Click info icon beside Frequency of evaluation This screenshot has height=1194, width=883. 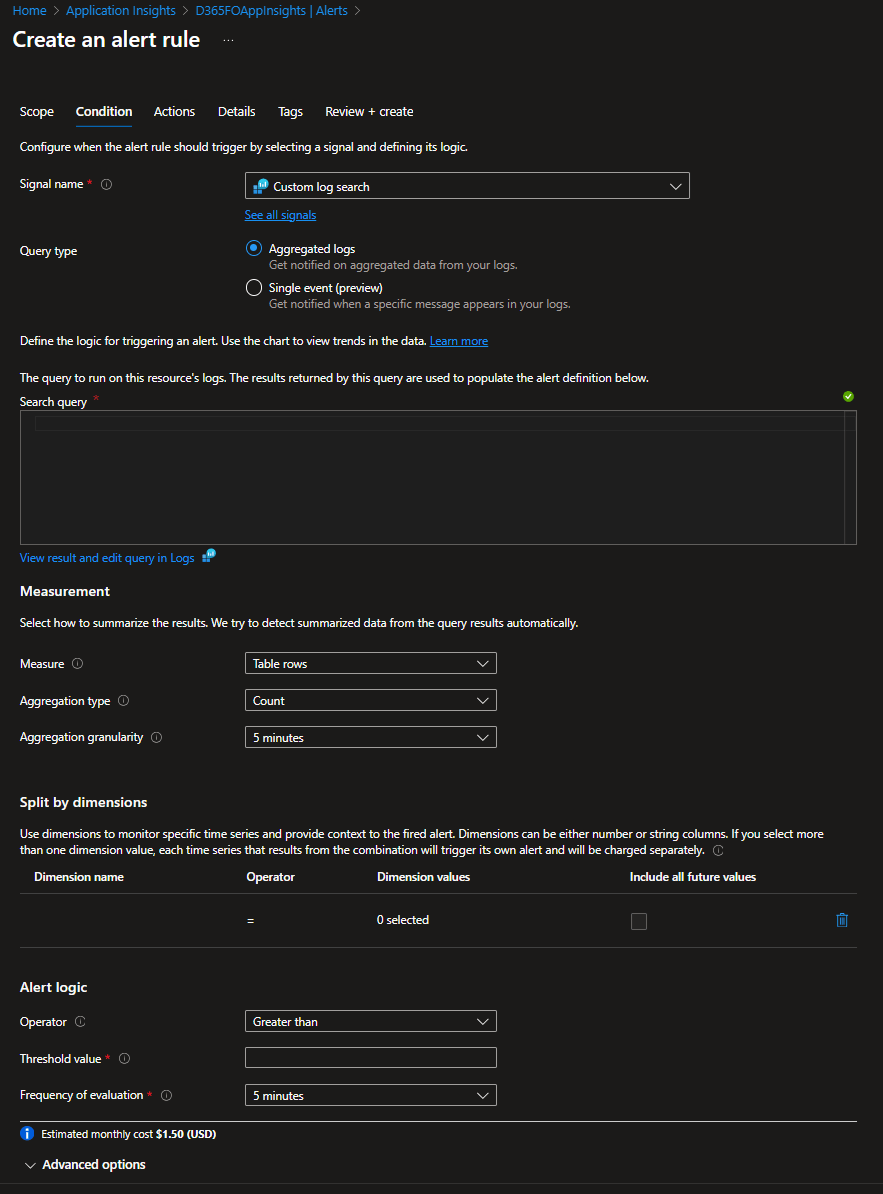pos(167,1096)
